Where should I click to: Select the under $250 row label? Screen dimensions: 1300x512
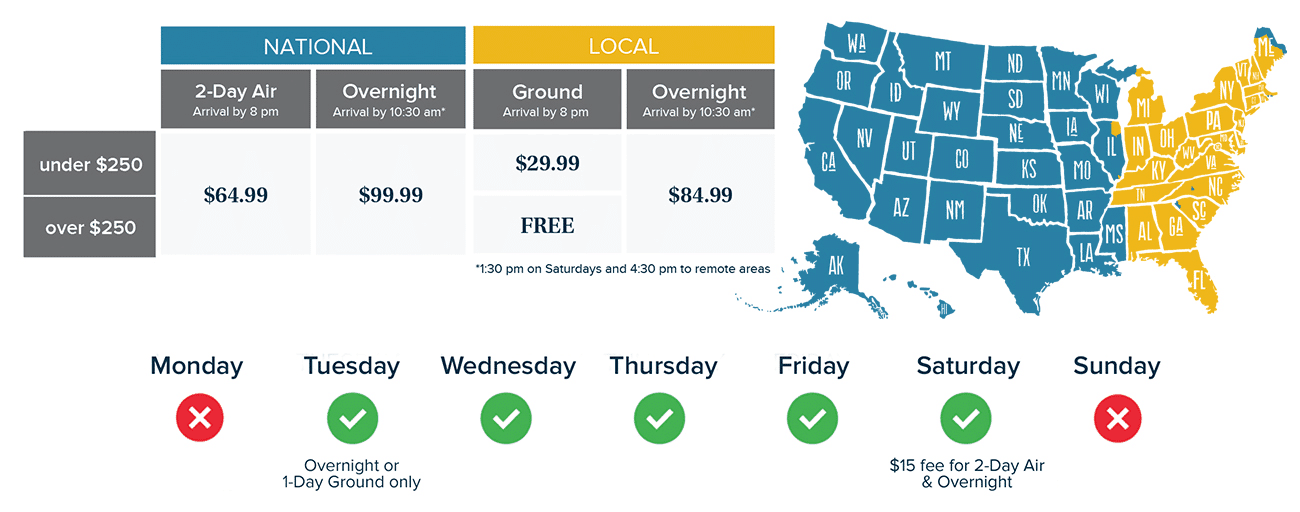pyautogui.click(x=90, y=163)
